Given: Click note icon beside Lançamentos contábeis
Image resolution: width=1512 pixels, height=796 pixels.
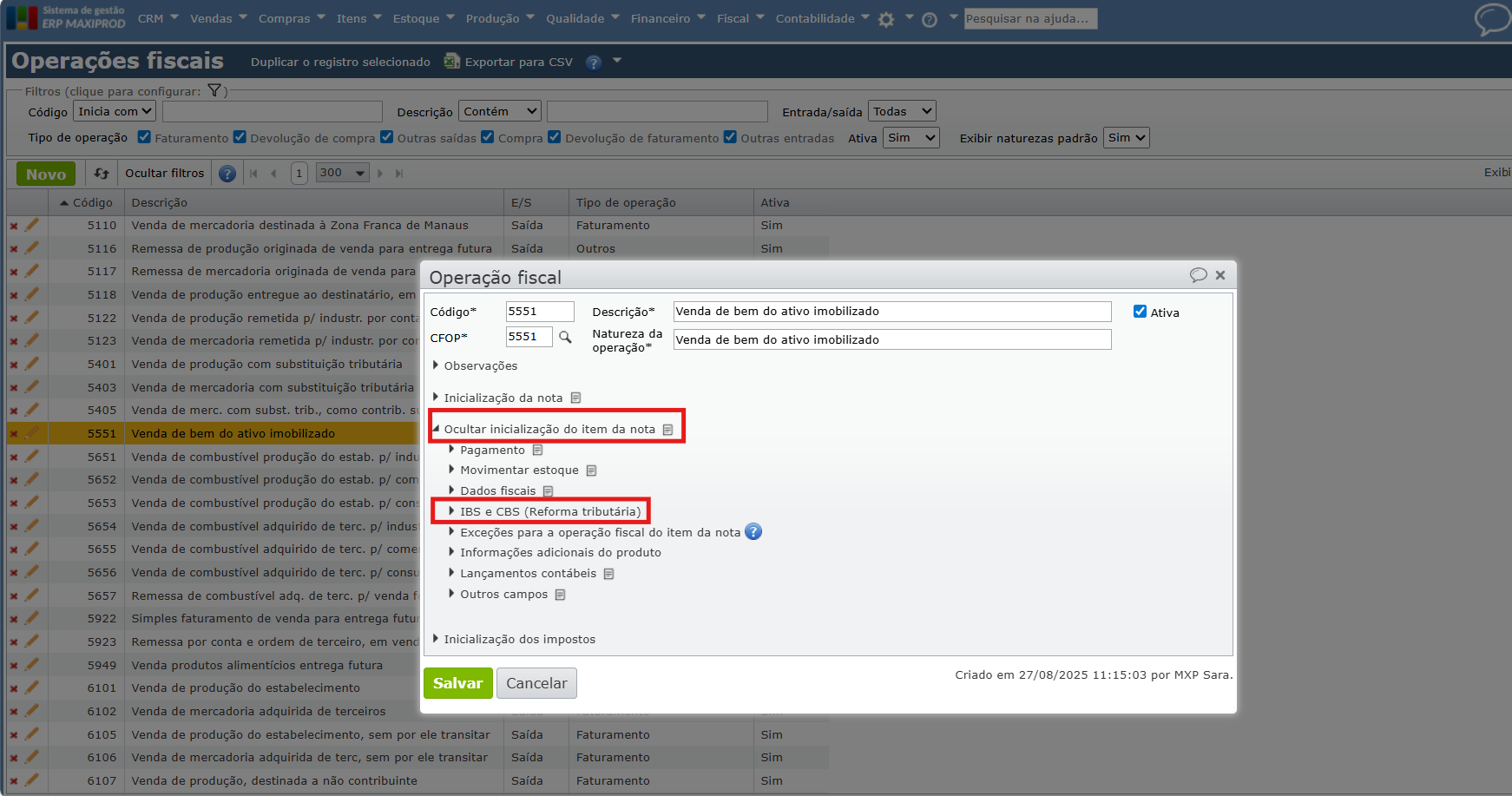Looking at the screenshot, I should click(609, 574).
